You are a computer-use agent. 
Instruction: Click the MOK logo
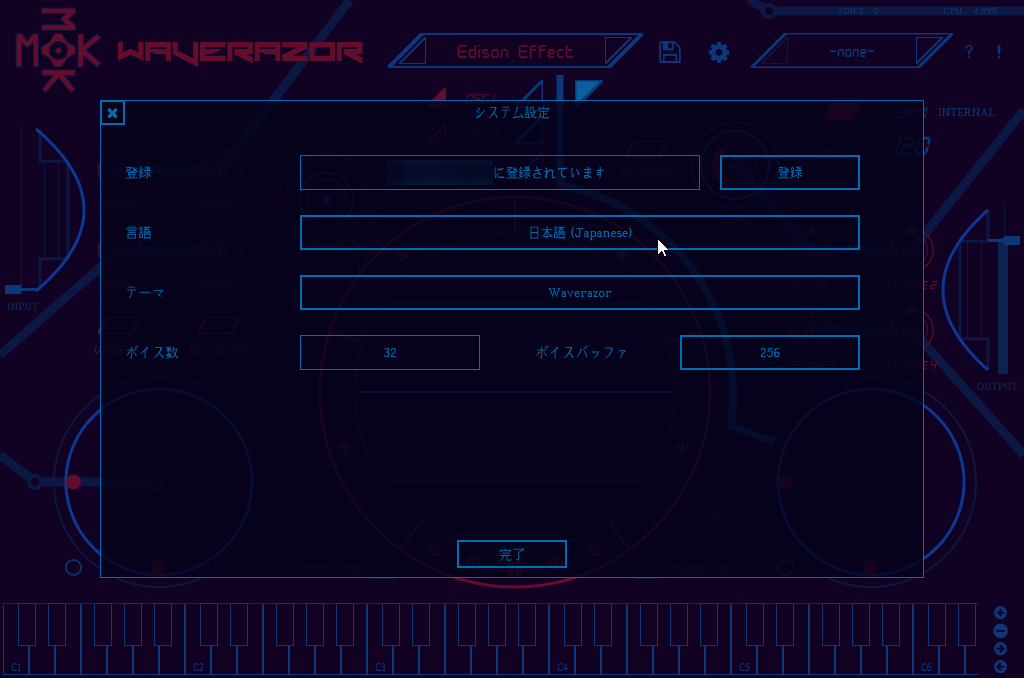58,50
